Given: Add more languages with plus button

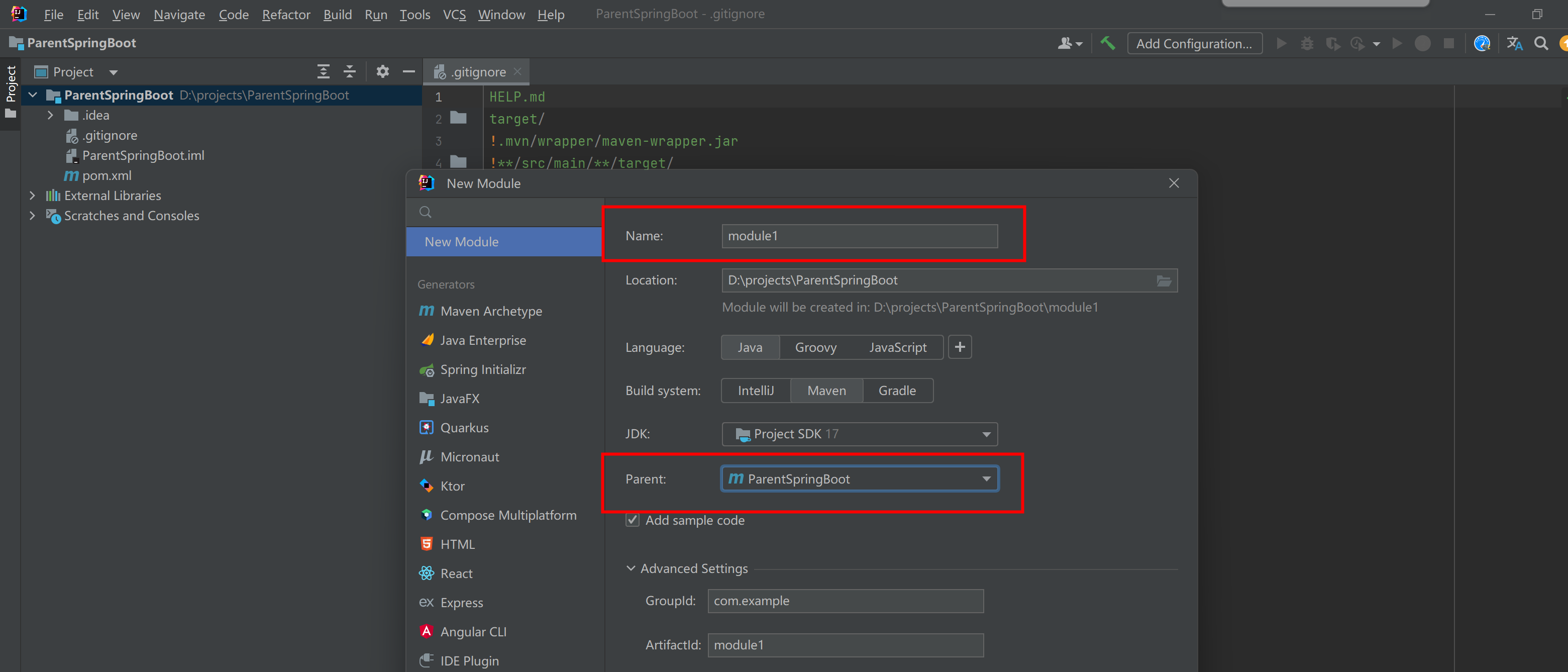Looking at the screenshot, I should pos(960,348).
